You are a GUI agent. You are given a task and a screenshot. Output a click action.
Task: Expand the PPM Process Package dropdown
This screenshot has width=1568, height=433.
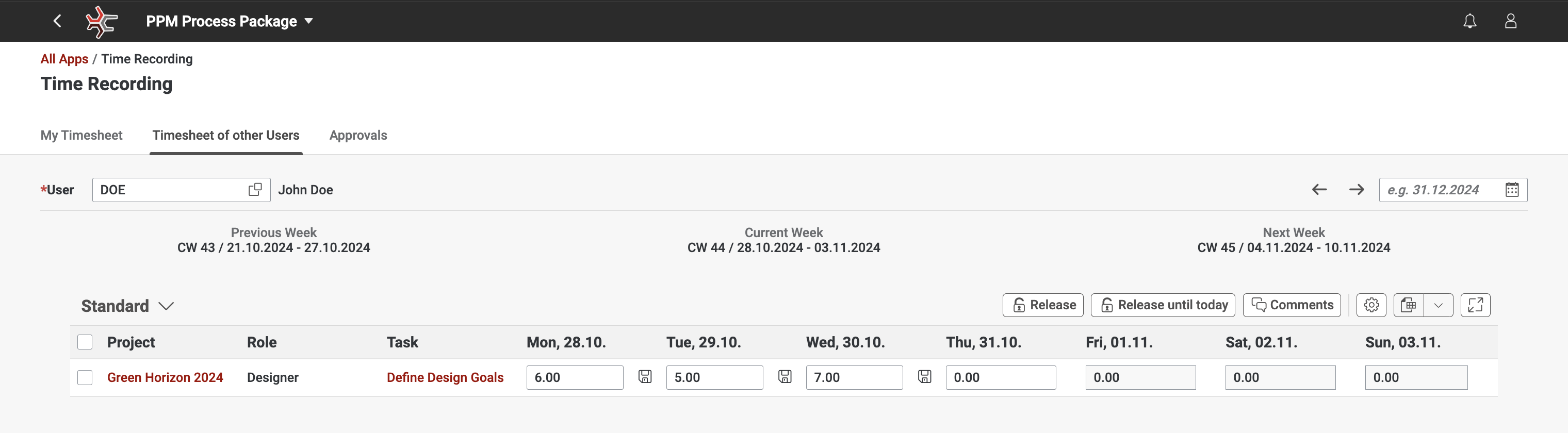tap(308, 21)
